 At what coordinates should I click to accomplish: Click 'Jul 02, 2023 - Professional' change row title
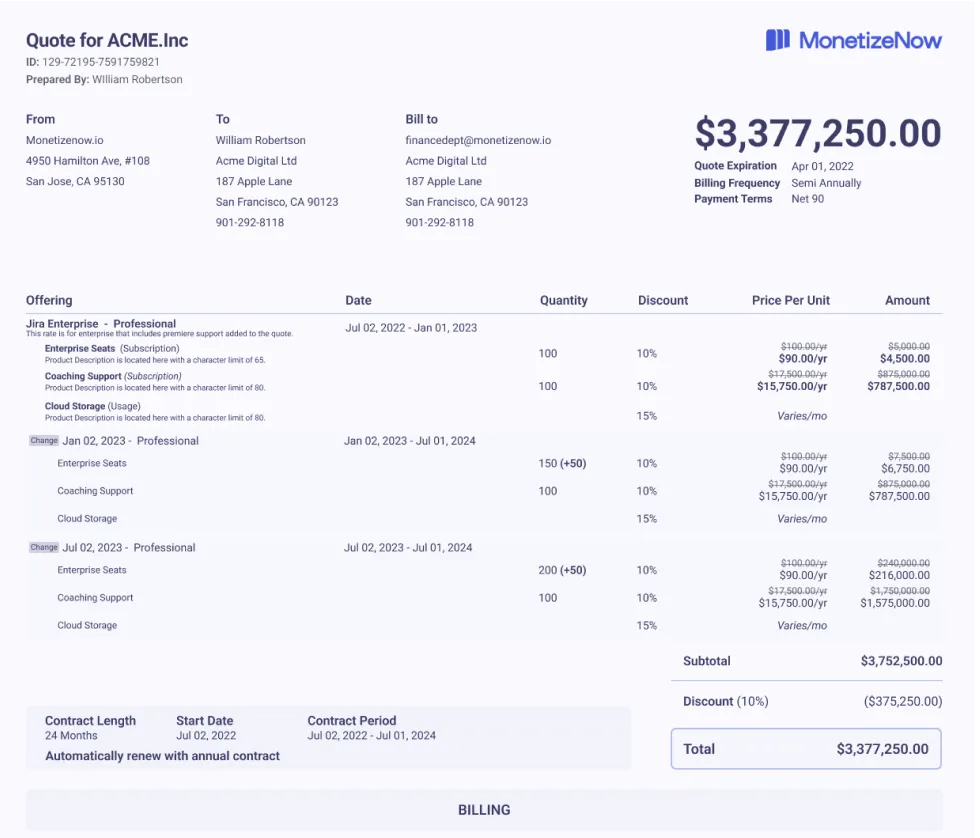tap(129, 547)
